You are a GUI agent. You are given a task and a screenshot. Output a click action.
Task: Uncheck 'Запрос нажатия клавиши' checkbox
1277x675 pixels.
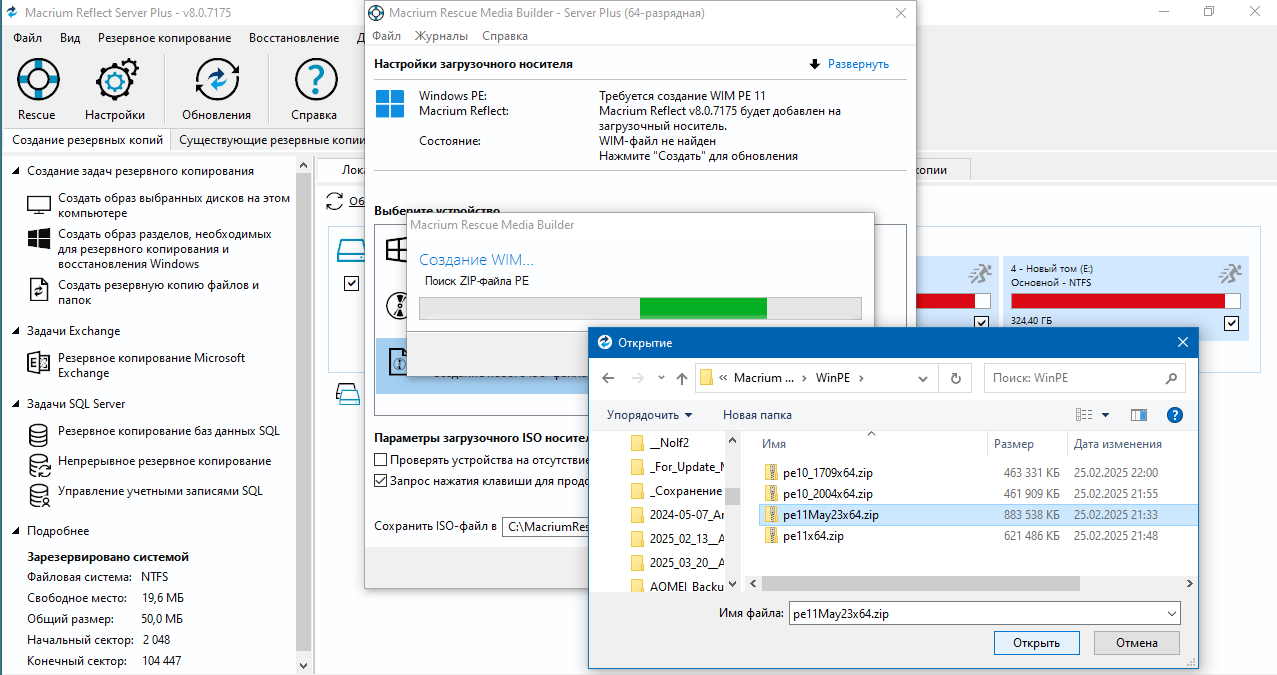pos(380,481)
